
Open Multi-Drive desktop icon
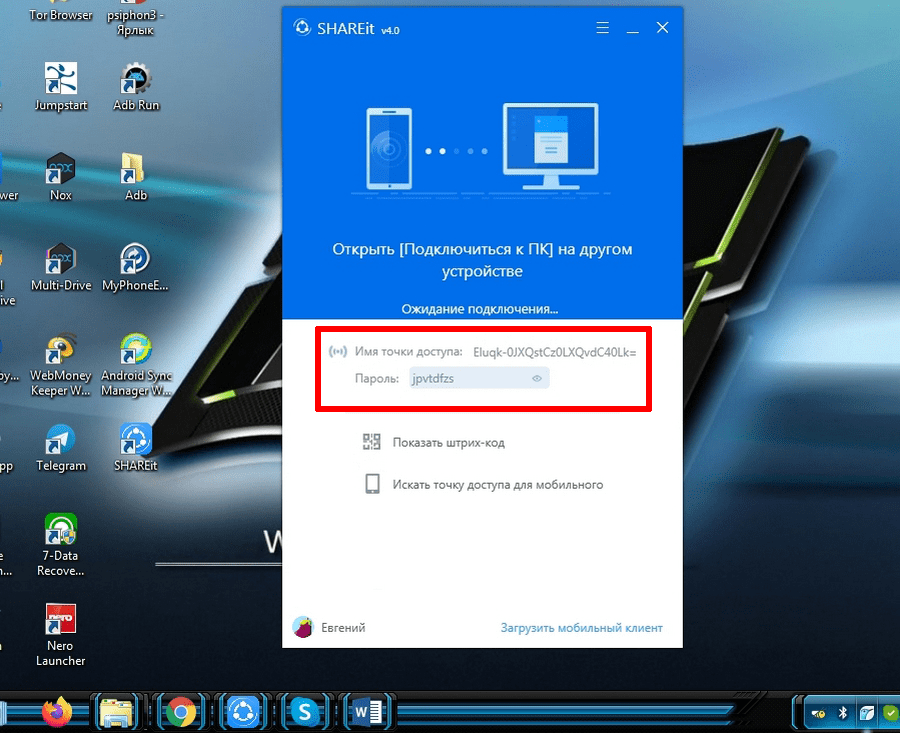tap(61, 266)
